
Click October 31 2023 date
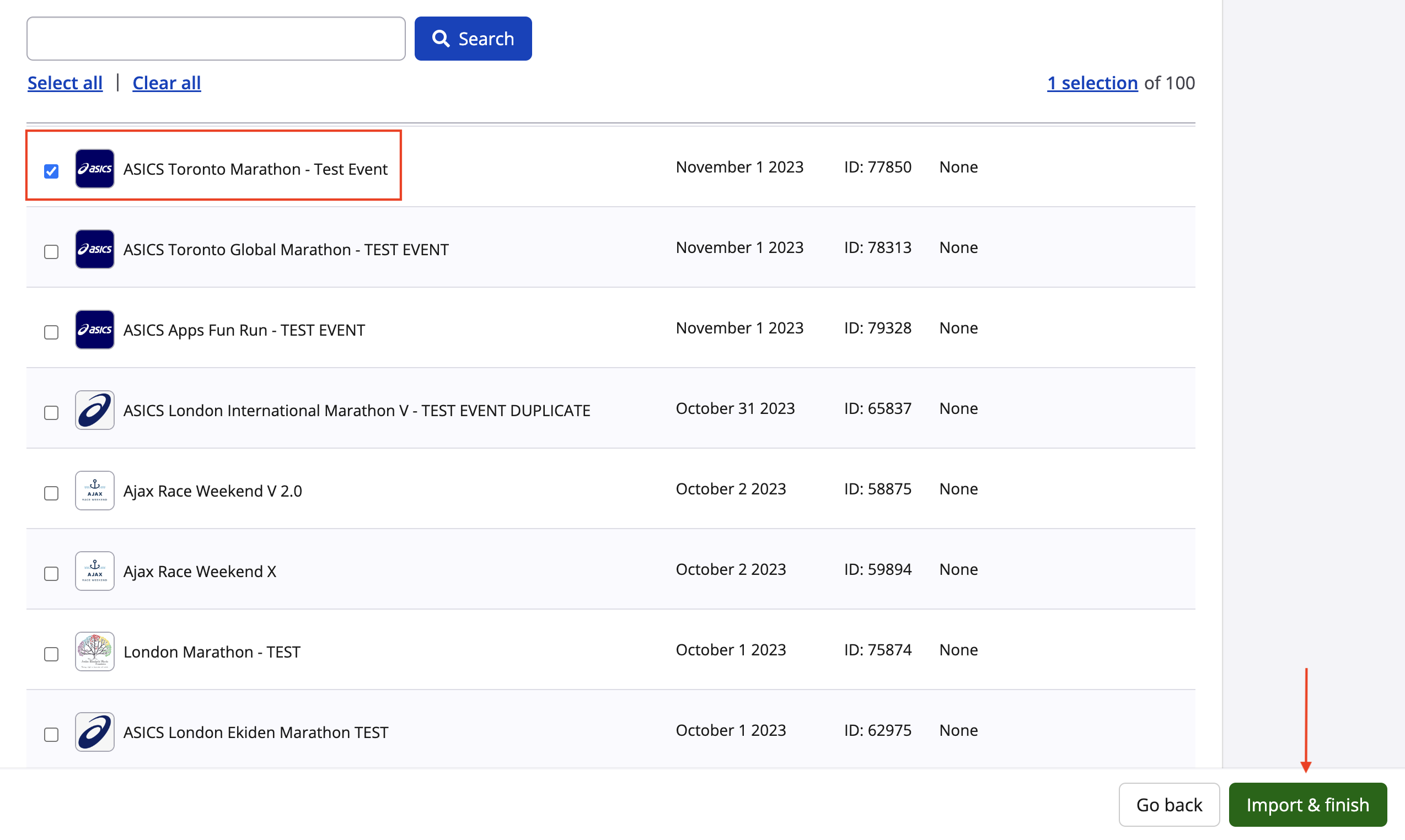[x=735, y=408]
